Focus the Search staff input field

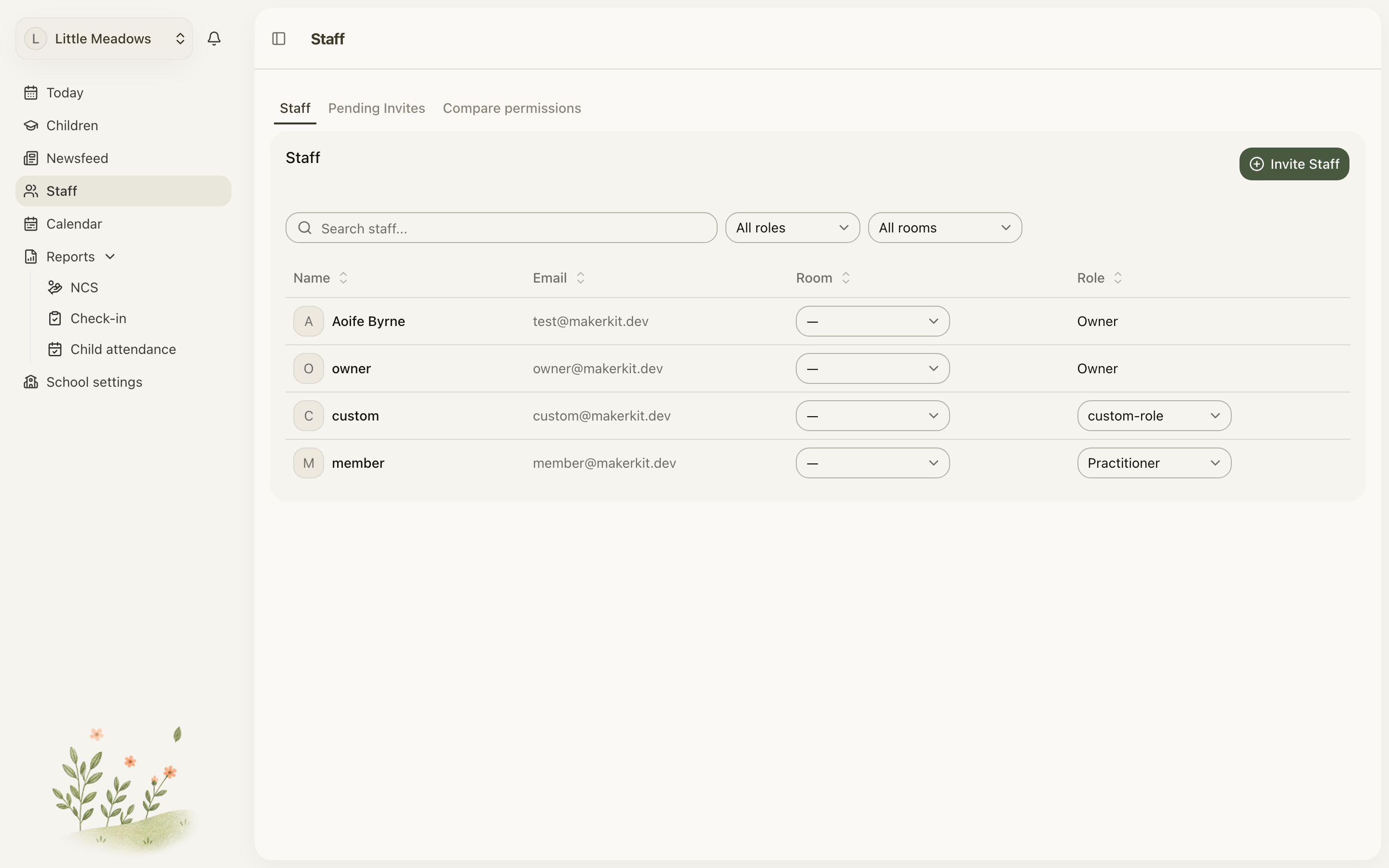click(501, 228)
